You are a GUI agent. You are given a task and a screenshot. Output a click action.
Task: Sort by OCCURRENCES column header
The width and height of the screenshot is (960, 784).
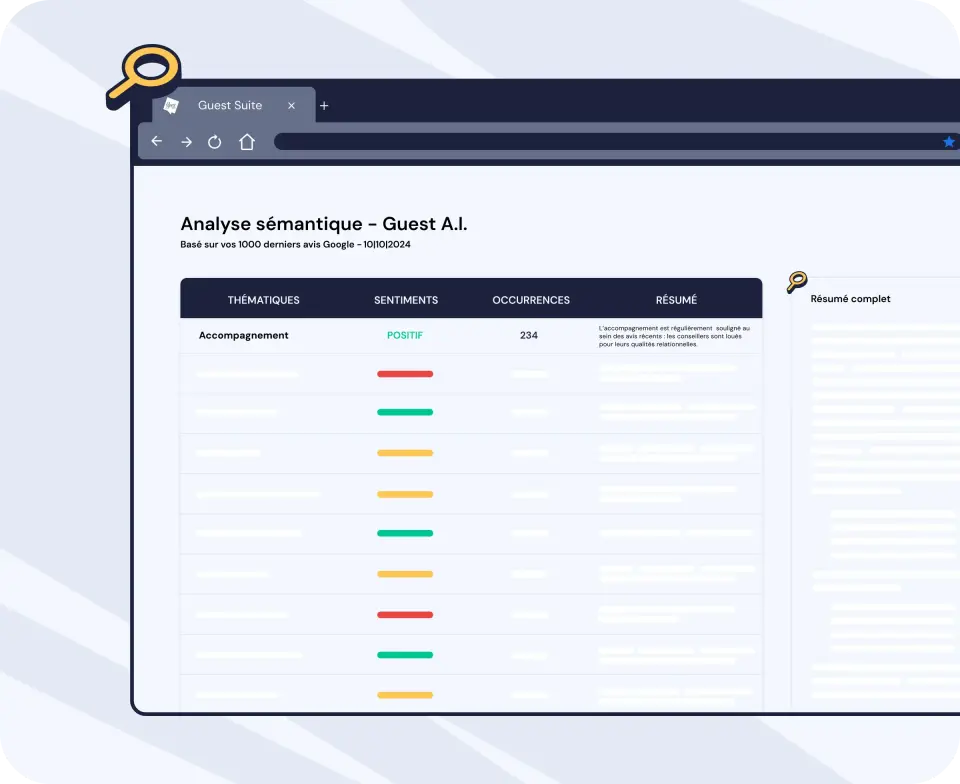tap(531, 300)
